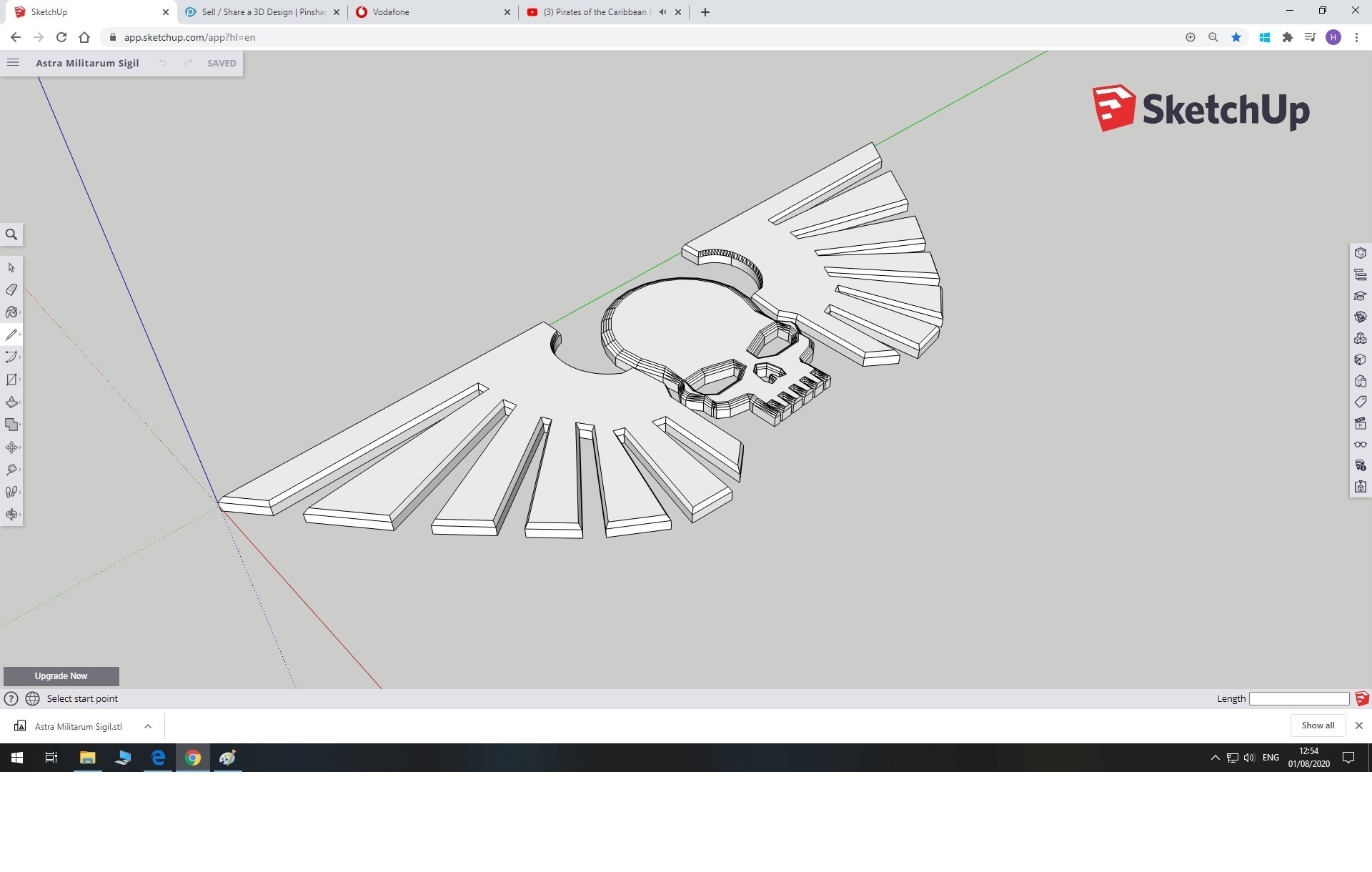Open the Solid/Outer Shell tool
1372x872 pixels.
(11, 425)
